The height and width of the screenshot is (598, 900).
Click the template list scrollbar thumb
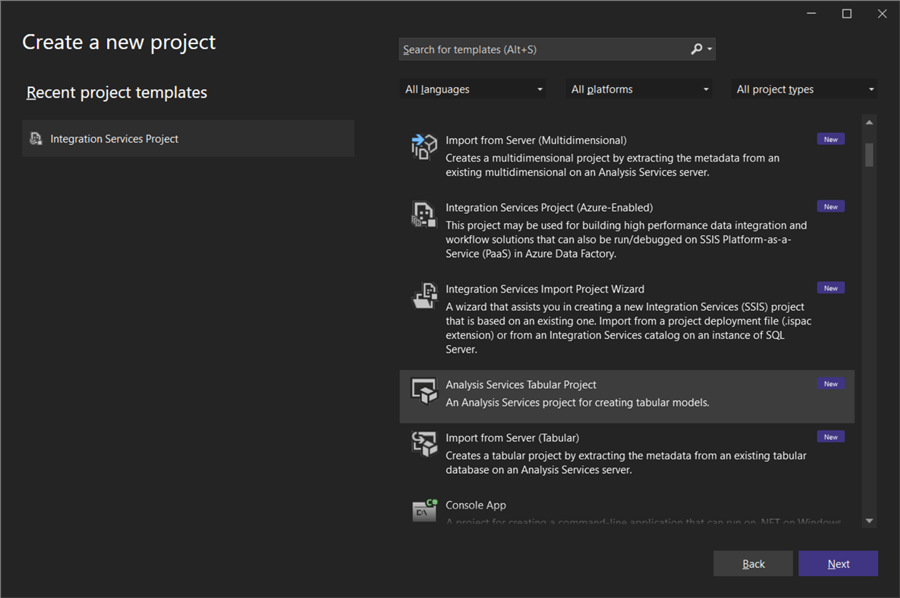[869, 154]
